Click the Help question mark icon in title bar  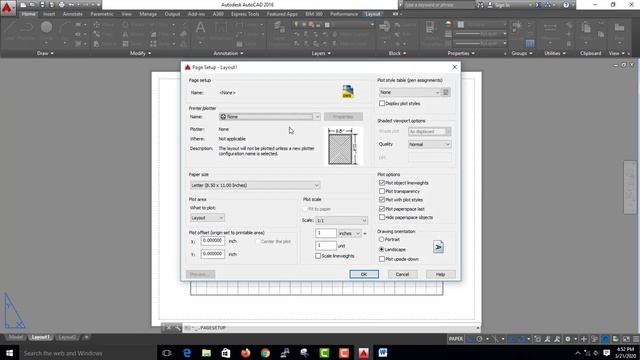tap(566, 5)
